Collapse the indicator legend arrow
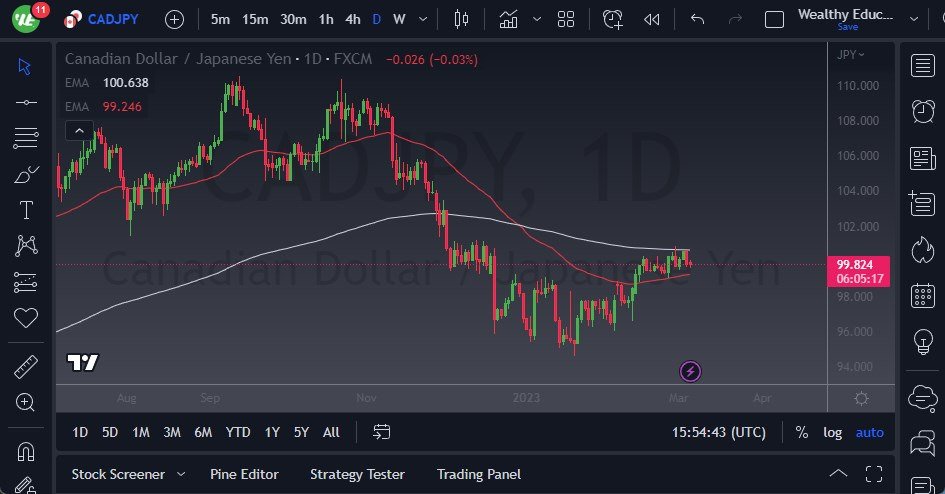The image size is (945, 494). point(78,130)
